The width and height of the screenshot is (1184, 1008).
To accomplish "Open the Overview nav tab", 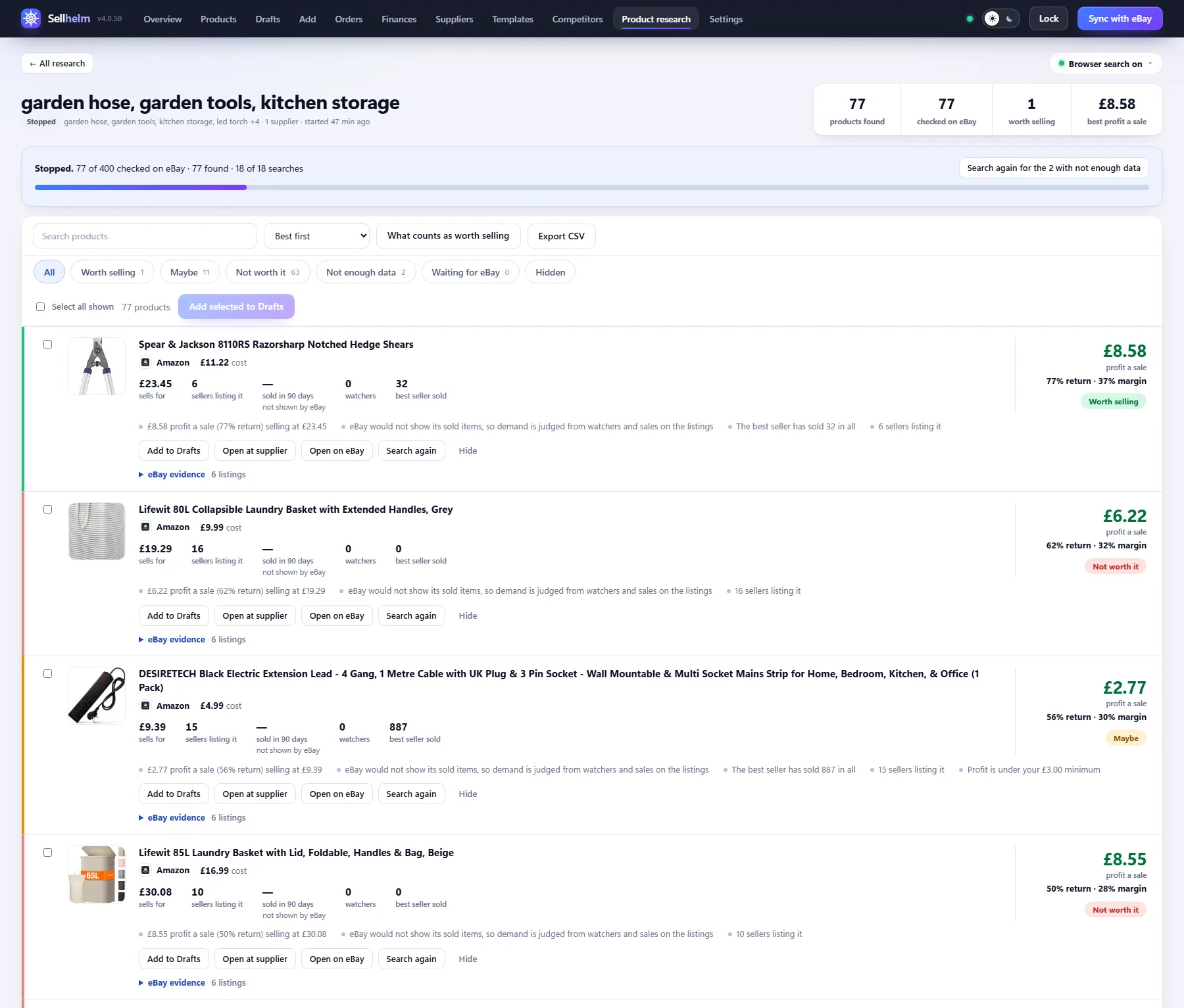I will click(x=162, y=19).
